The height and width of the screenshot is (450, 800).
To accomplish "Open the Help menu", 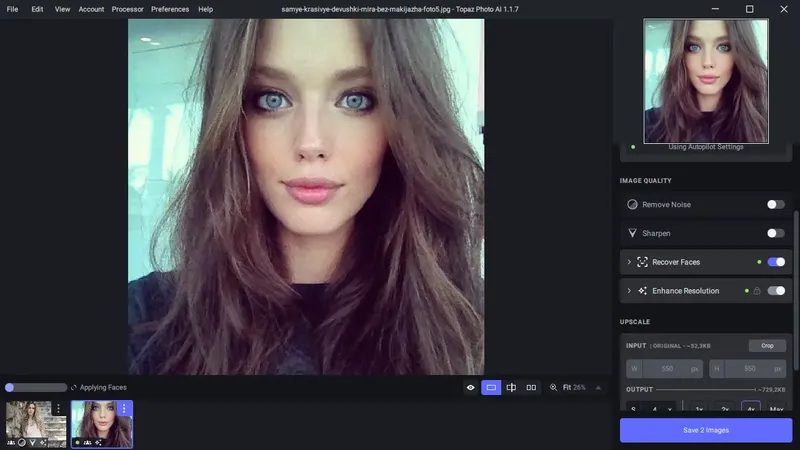I will tap(206, 9).
